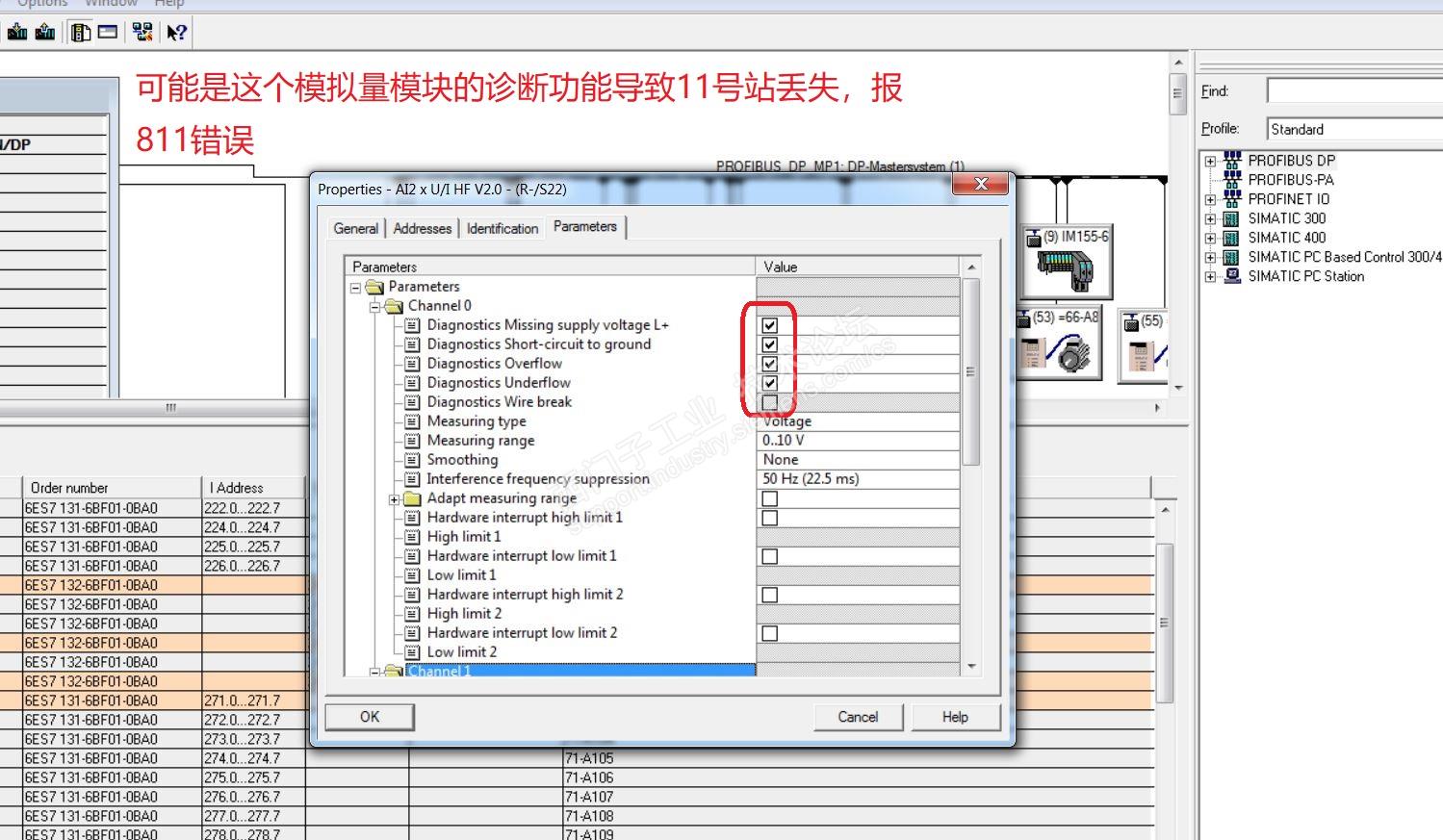Uncheck Diagnostics Short-circuit to ground
The image size is (1443, 840).
pyautogui.click(x=769, y=344)
